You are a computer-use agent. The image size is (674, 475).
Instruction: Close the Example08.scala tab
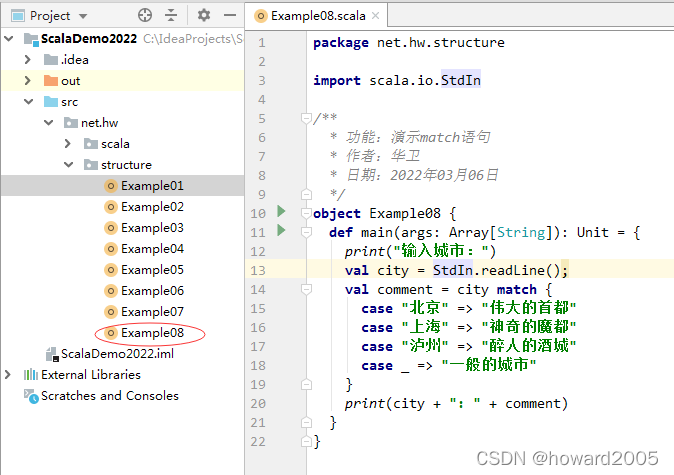pos(375,16)
